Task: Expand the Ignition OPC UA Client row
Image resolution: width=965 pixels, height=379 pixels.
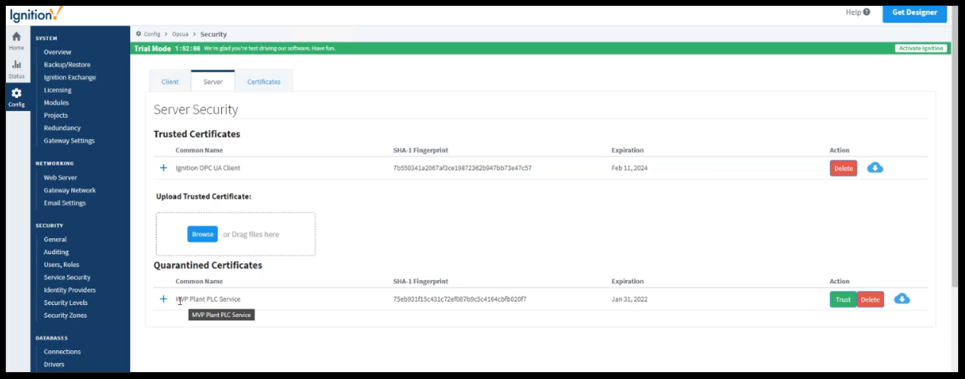Action: (x=163, y=168)
